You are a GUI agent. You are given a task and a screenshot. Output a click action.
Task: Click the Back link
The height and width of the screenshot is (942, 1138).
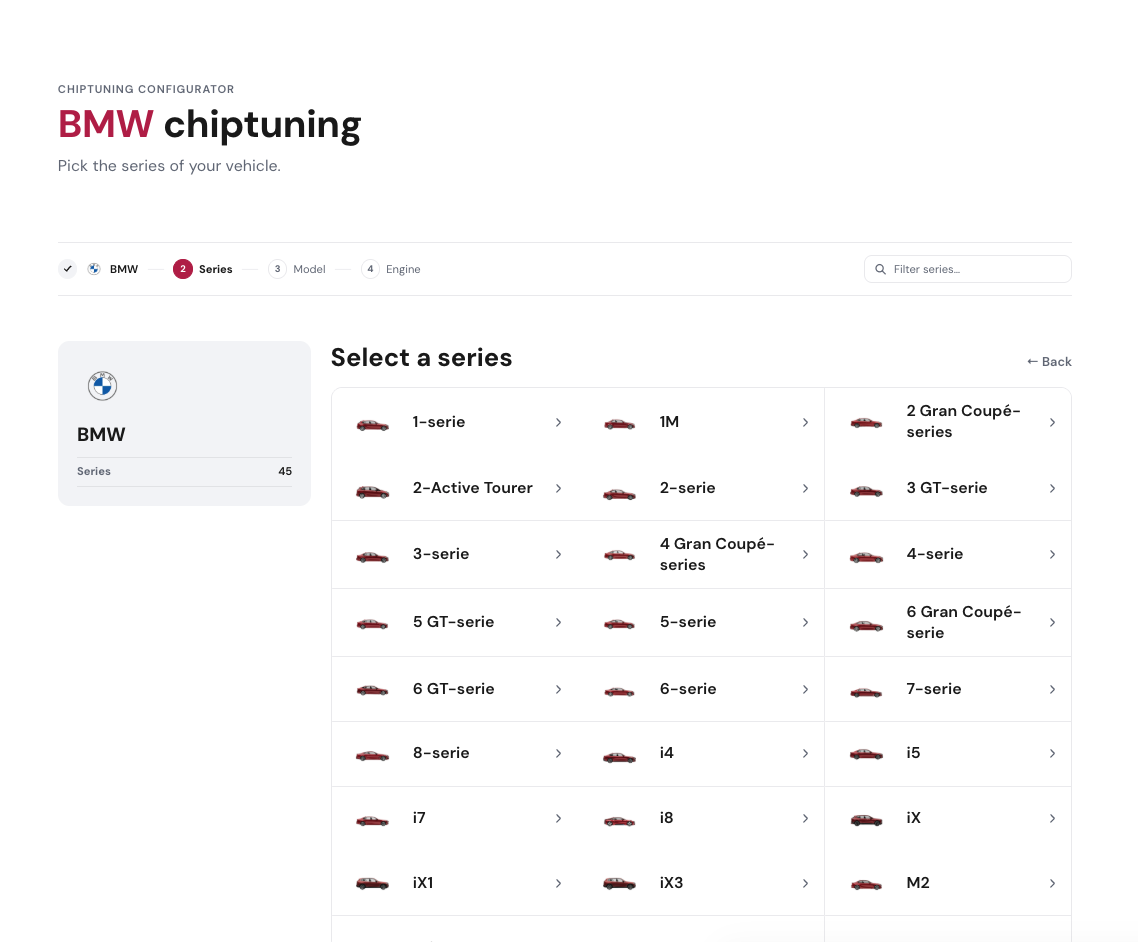click(1049, 361)
